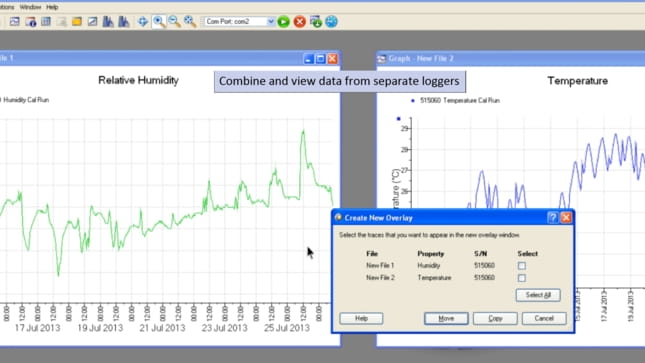645x363 pixels.
Task: Click the download logger data icon
Action: (316, 21)
